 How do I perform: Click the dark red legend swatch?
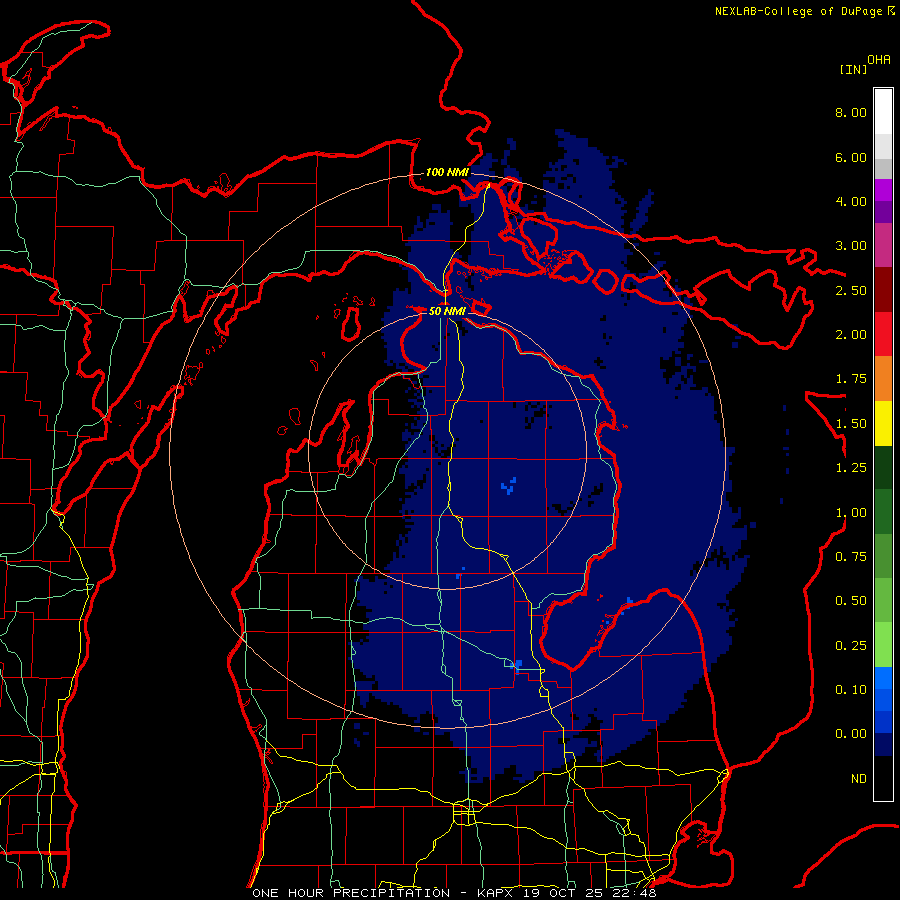click(x=883, y=290)
